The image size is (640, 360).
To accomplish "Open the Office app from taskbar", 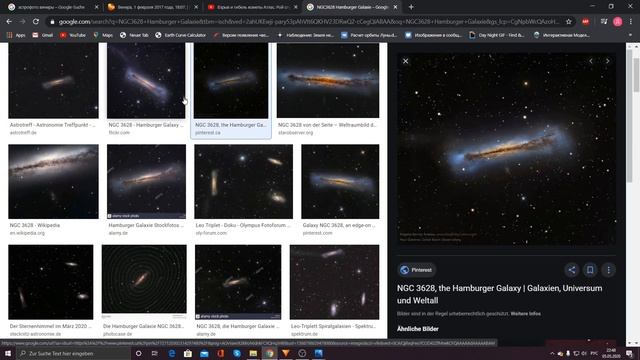I will [x=220, y=353].
